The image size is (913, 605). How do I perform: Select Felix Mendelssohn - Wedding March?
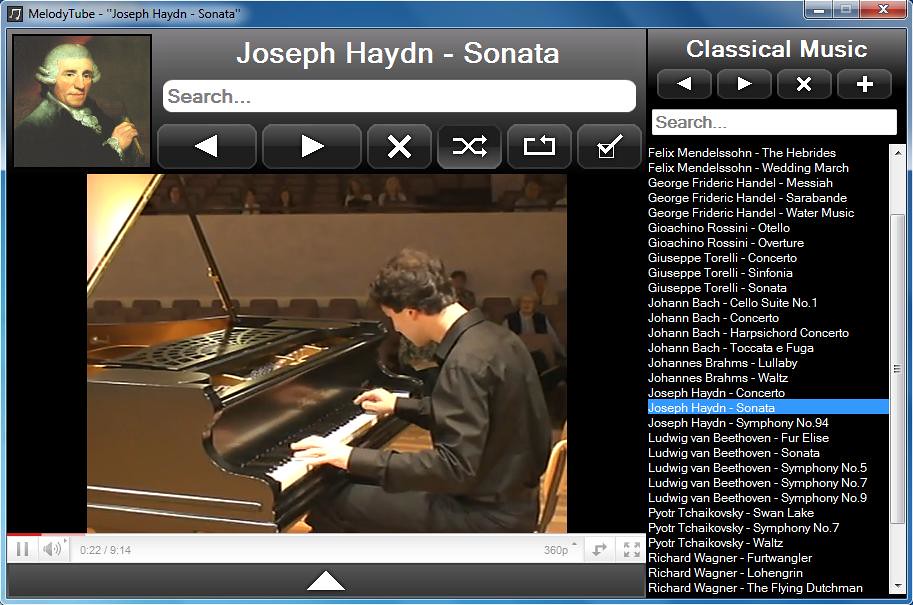768,168
